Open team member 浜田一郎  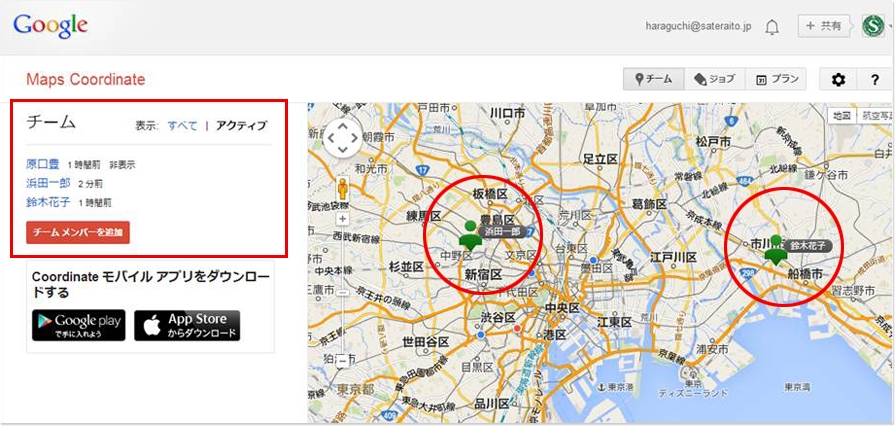(49, 183)
